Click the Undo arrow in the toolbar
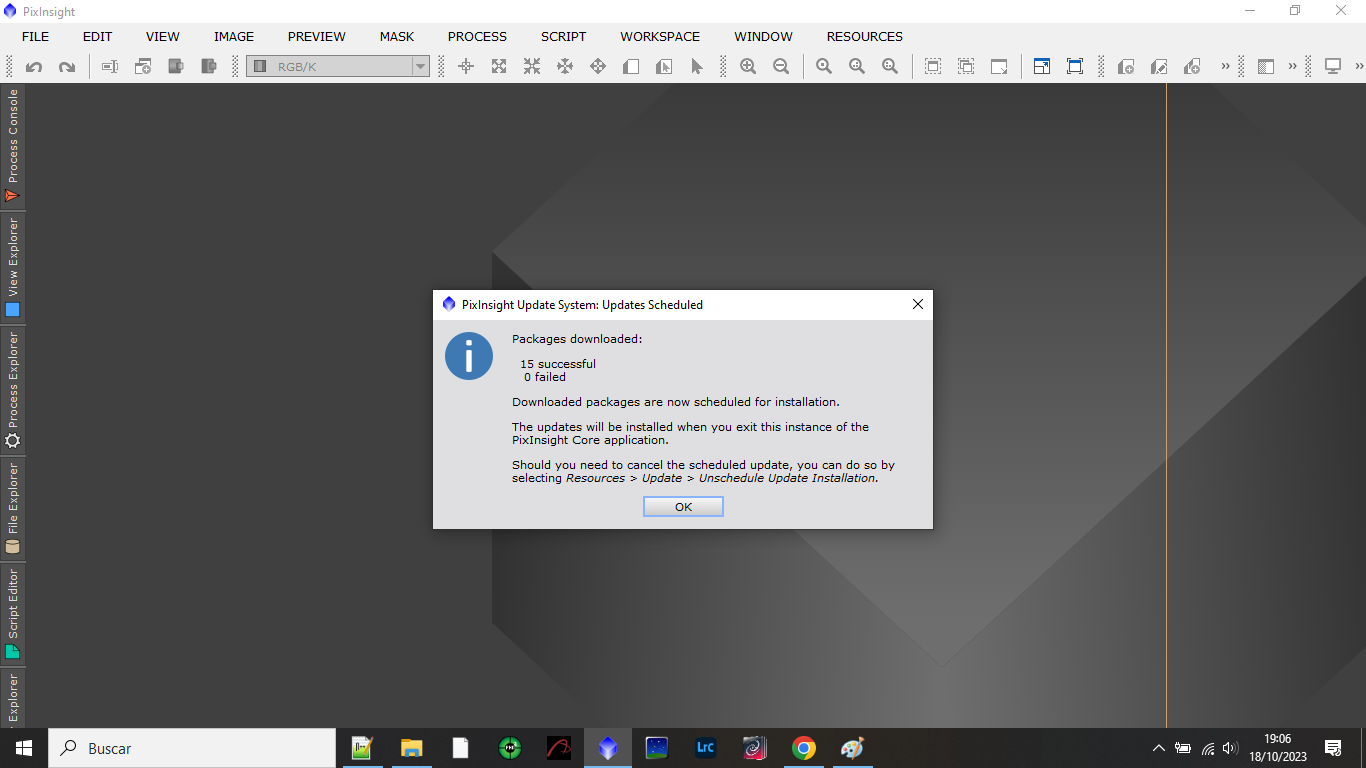The image size is (1366, 768). [x=34, y=67]
